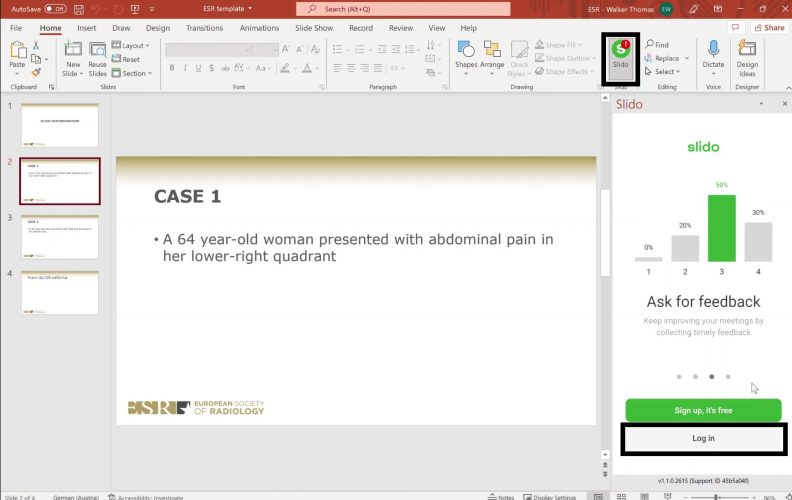Switch to the Transitions ribbon tab
Image resolution: width=792 pixels, height=500 pixels.
click(205, 28)
